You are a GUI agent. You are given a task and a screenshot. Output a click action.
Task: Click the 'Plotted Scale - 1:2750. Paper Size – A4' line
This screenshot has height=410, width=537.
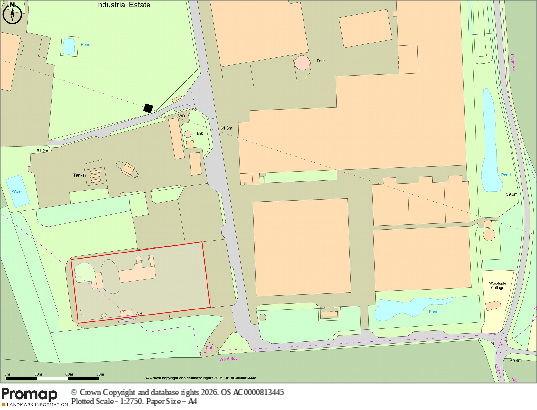tap(134, 401)
